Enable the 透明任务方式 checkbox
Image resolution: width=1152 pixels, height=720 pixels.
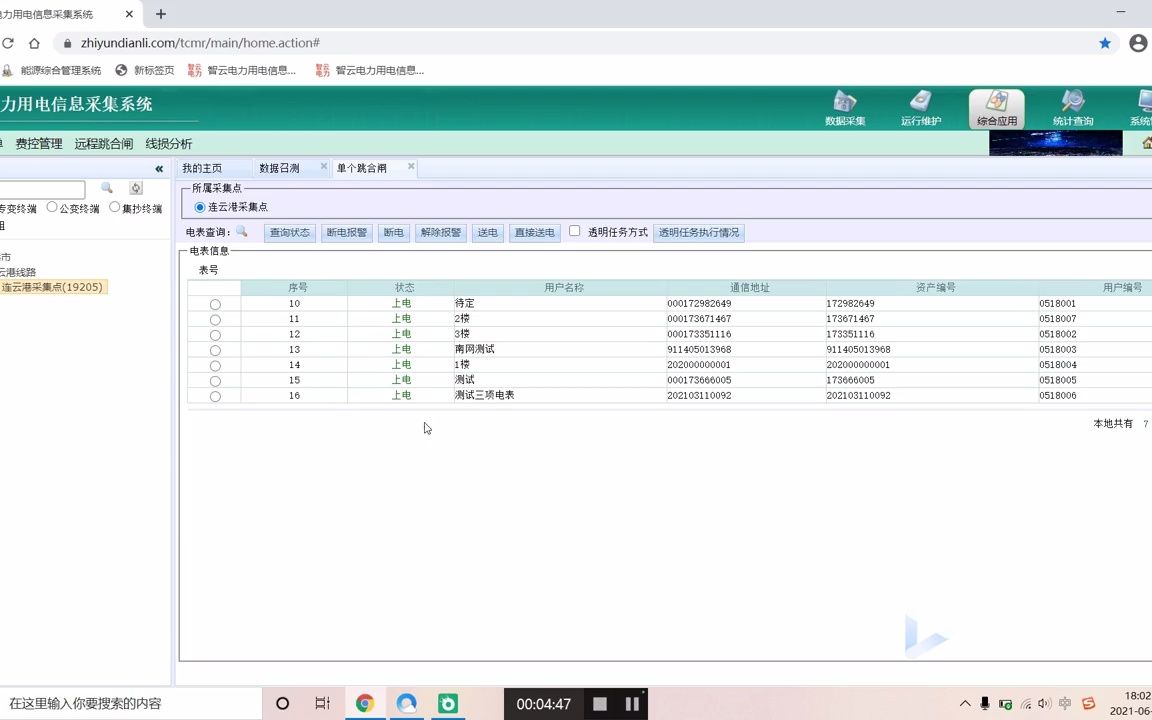tap(574, 231)
